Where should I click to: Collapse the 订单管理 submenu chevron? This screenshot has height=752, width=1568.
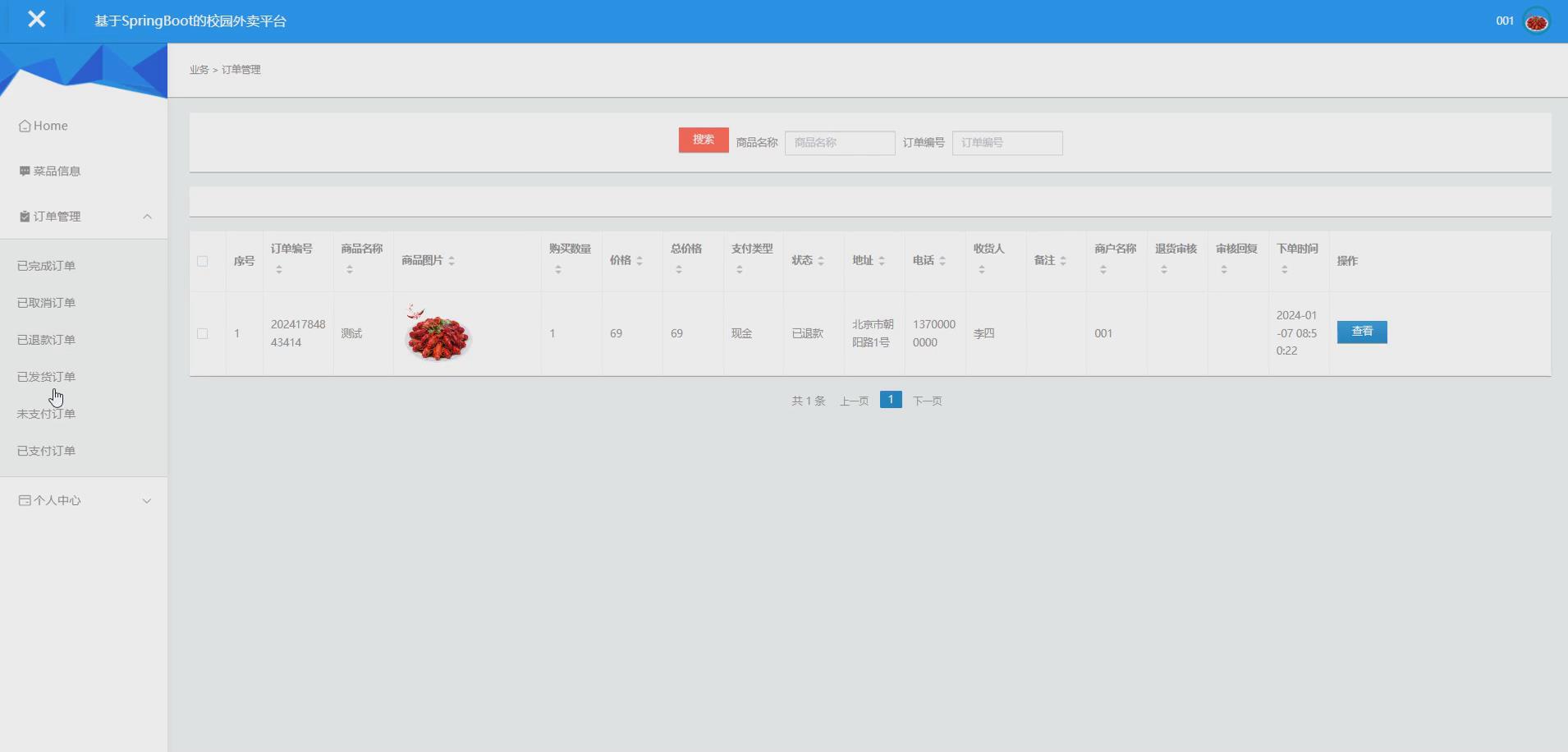point(146,216)
